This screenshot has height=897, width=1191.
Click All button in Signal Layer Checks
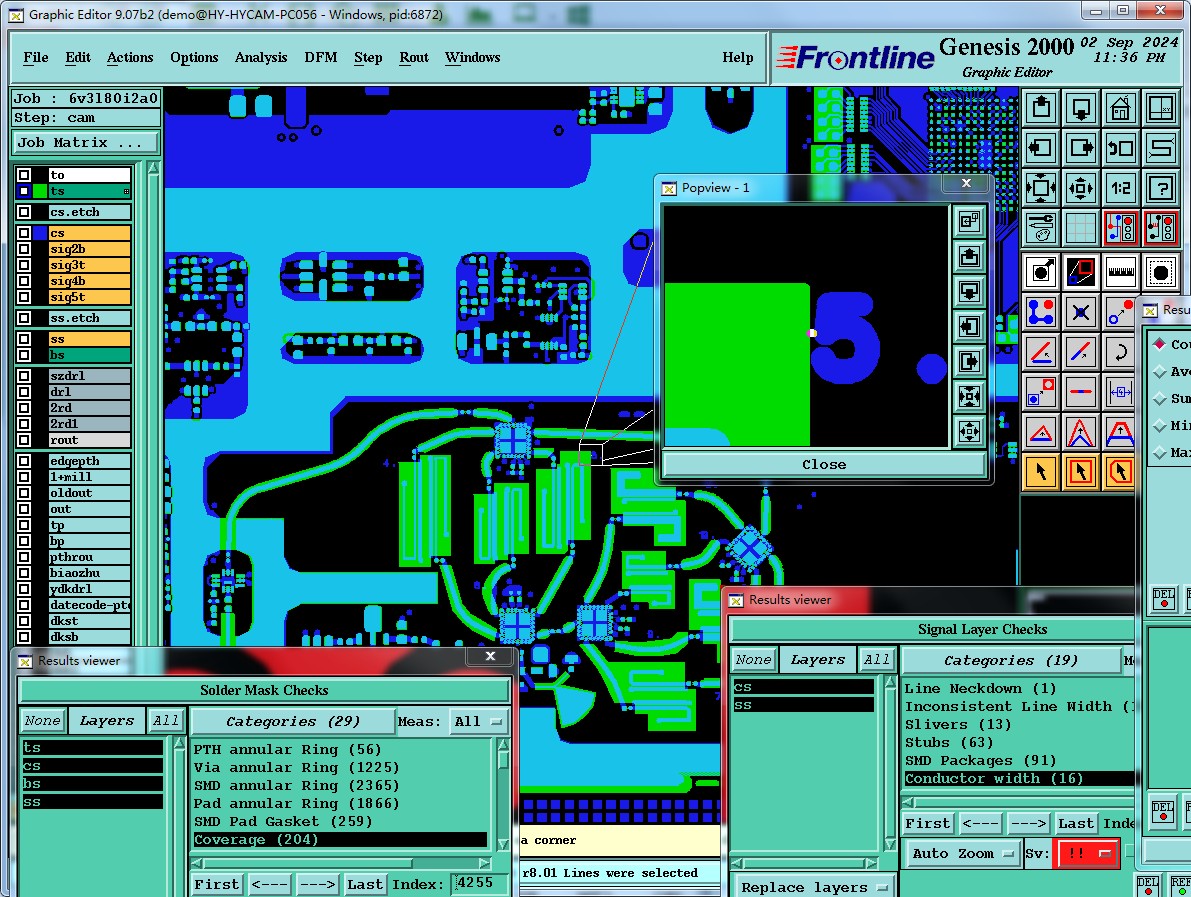[x=877, y=660]
